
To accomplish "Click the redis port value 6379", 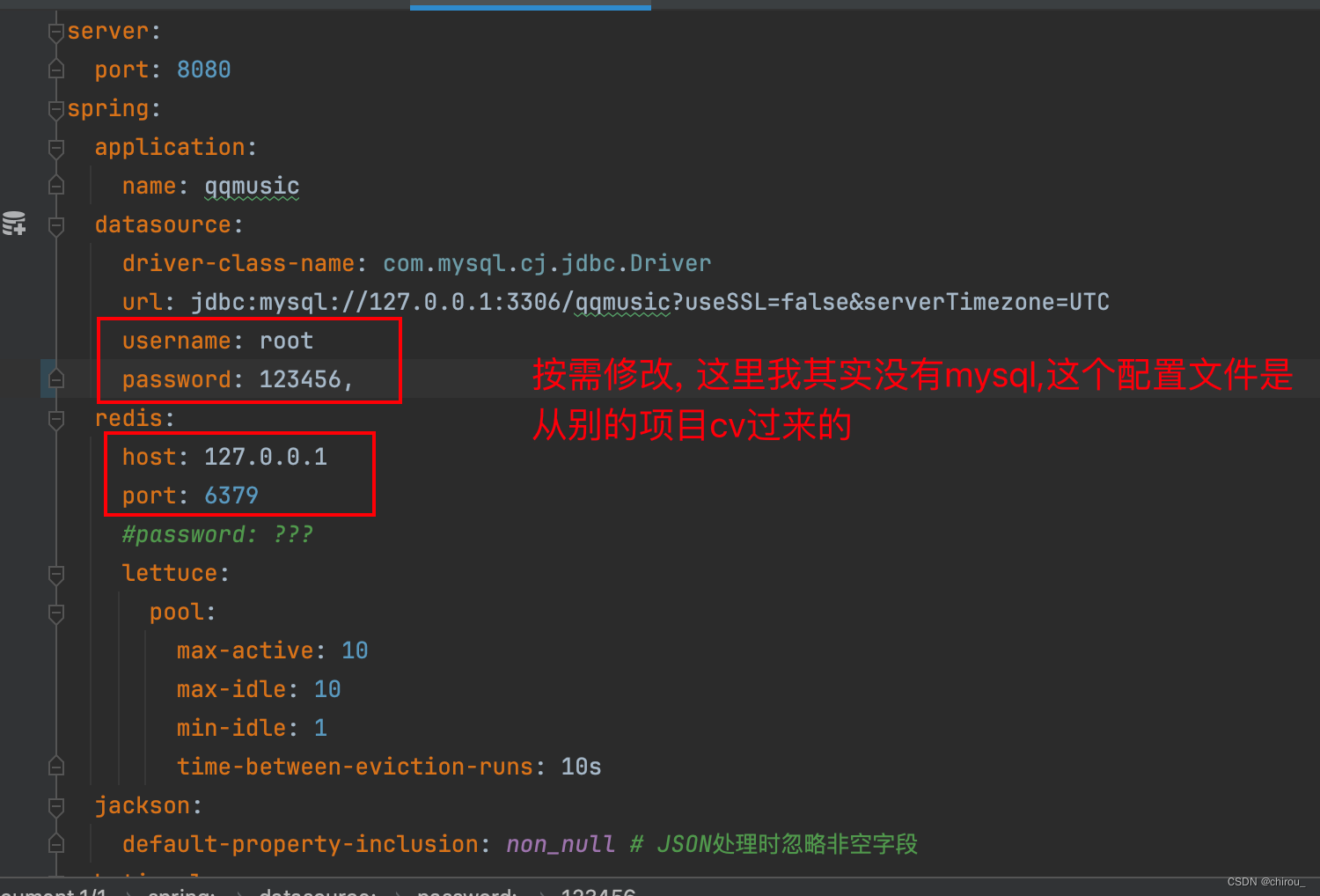I will click(x=231, y=496).
